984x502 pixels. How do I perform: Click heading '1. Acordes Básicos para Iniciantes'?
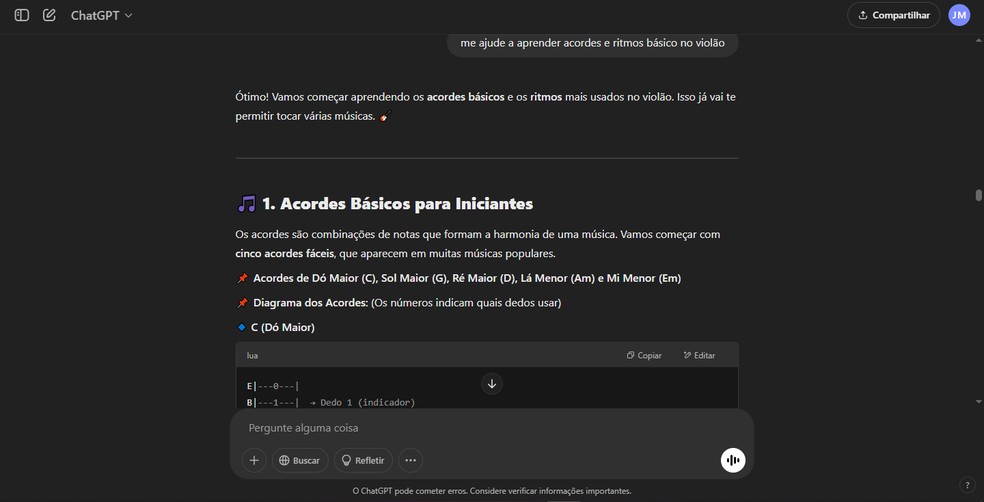click(x=385, y=204)
